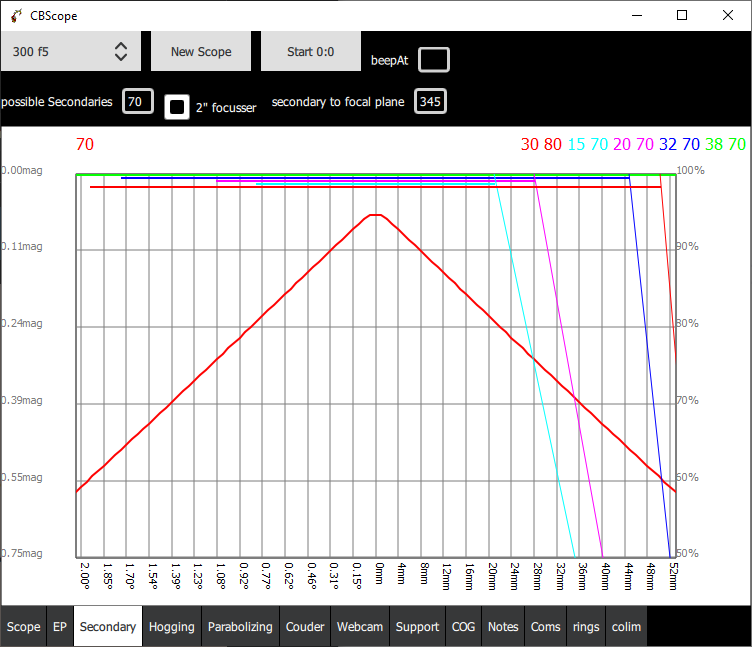Open the rings tab
The width and height of the screenshot is (752, 647).
point(586,626)
